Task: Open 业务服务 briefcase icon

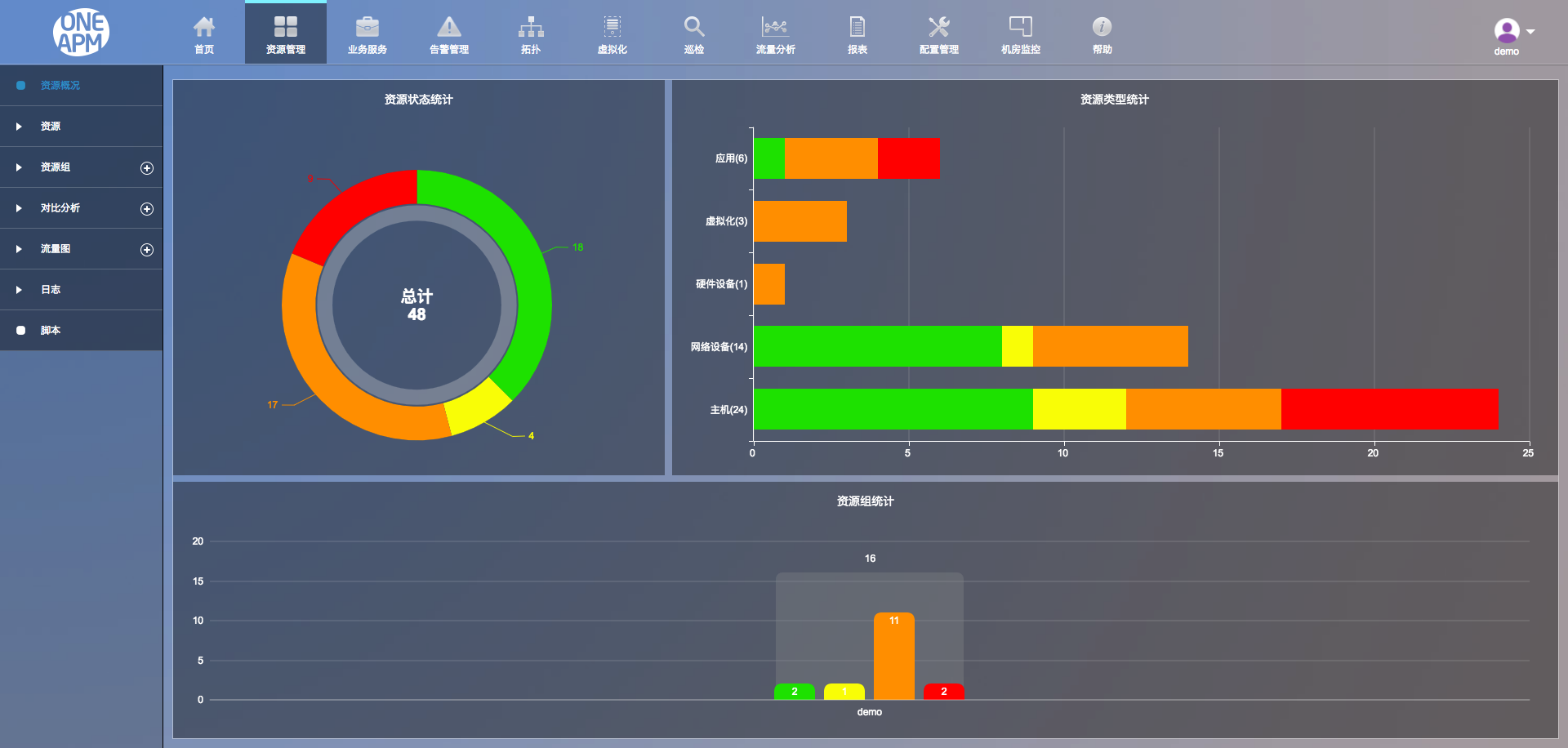Action: pyautogui.click(x=367, y=27)
